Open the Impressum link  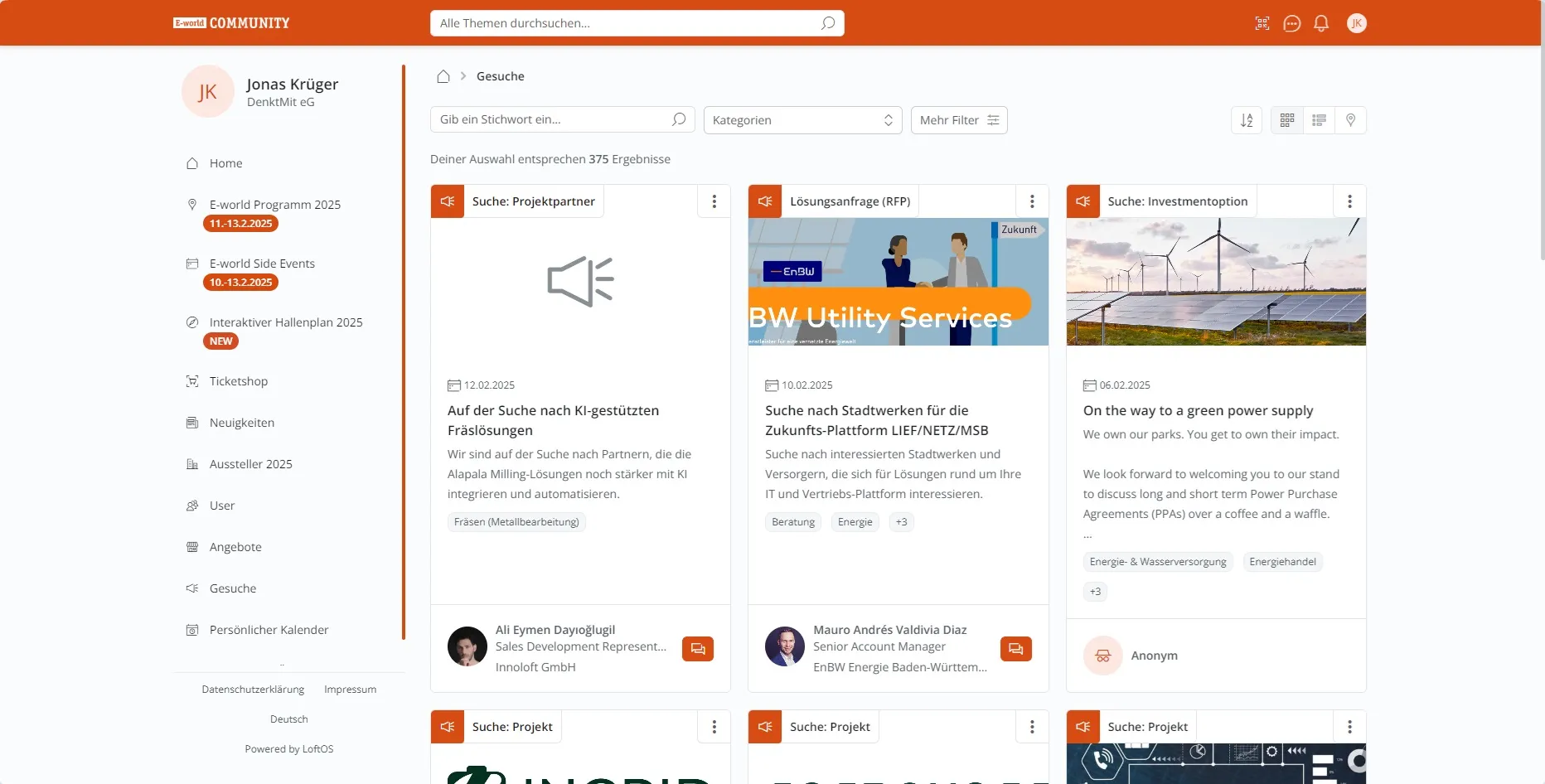click(350, 690)
